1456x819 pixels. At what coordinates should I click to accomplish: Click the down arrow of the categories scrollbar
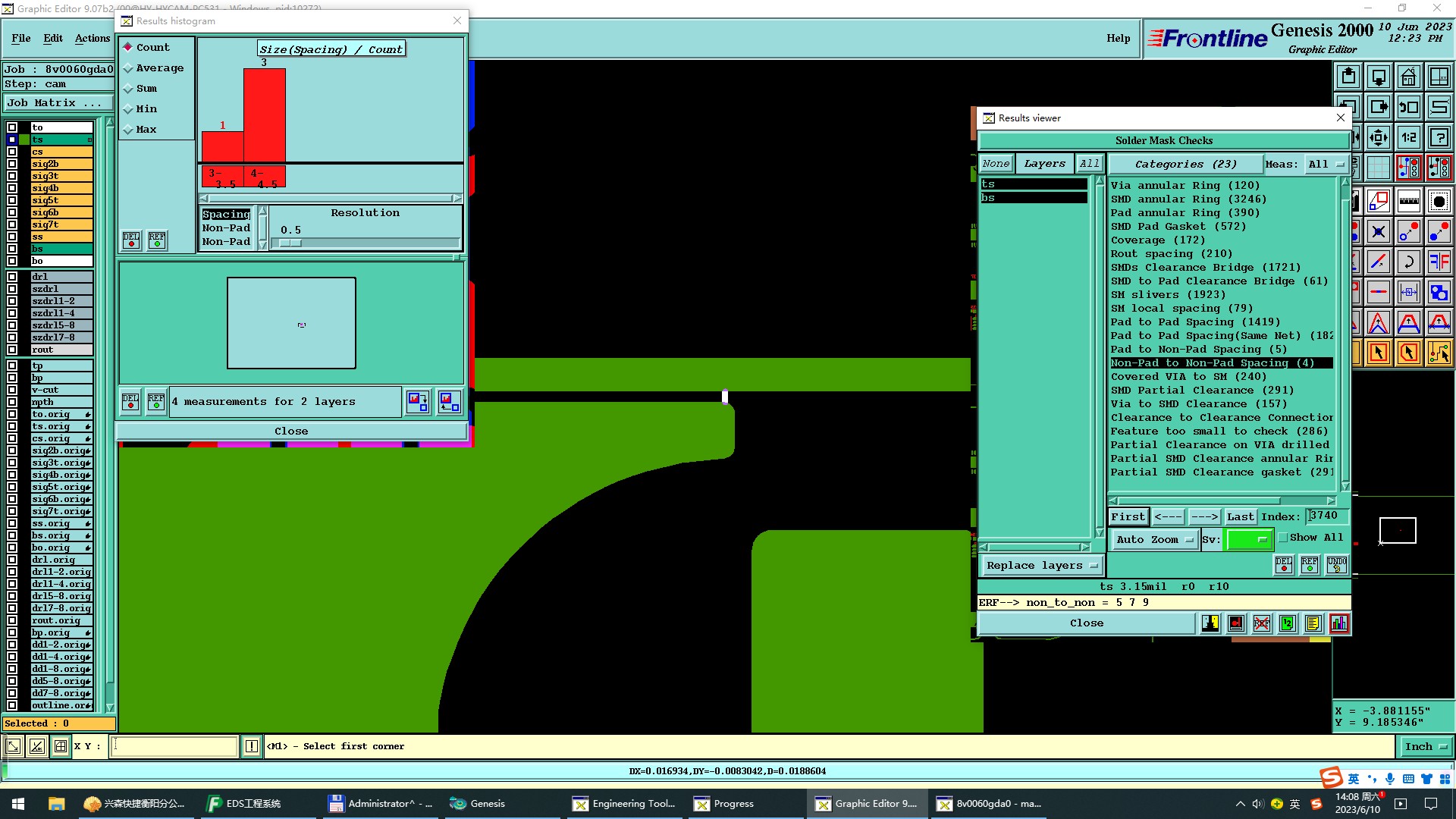1345,486
